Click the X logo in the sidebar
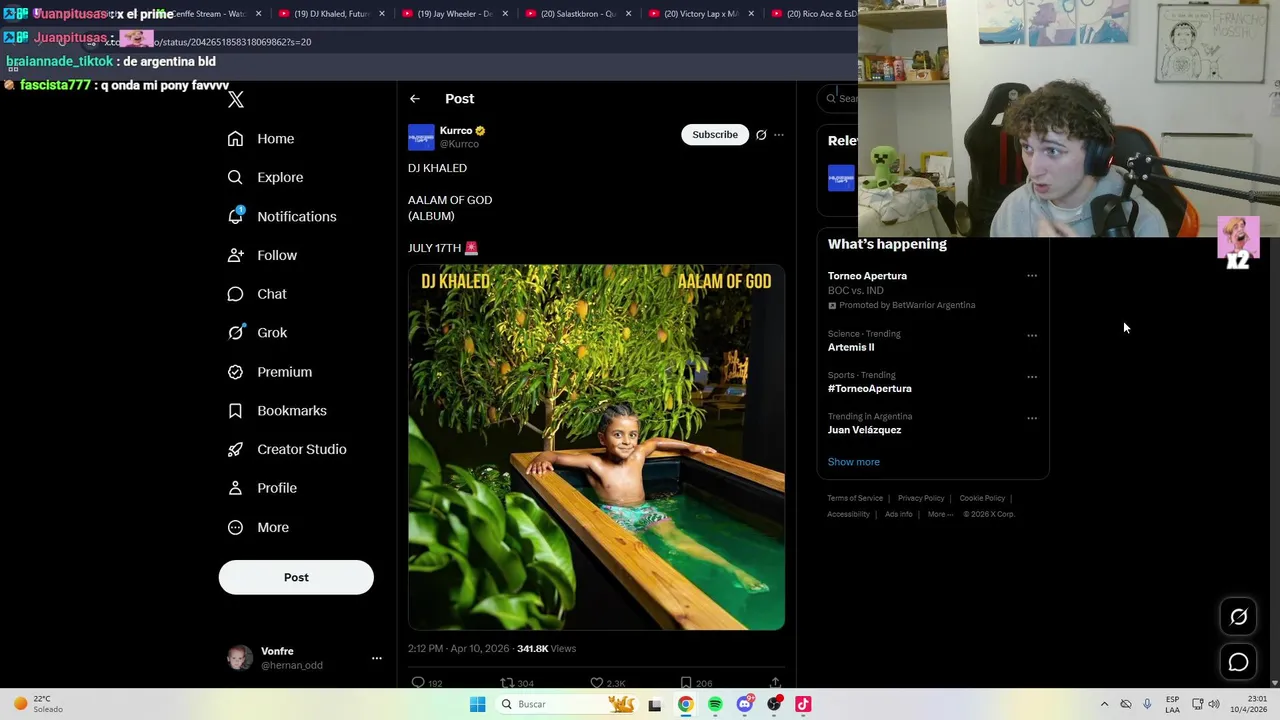 pos(236,99)
